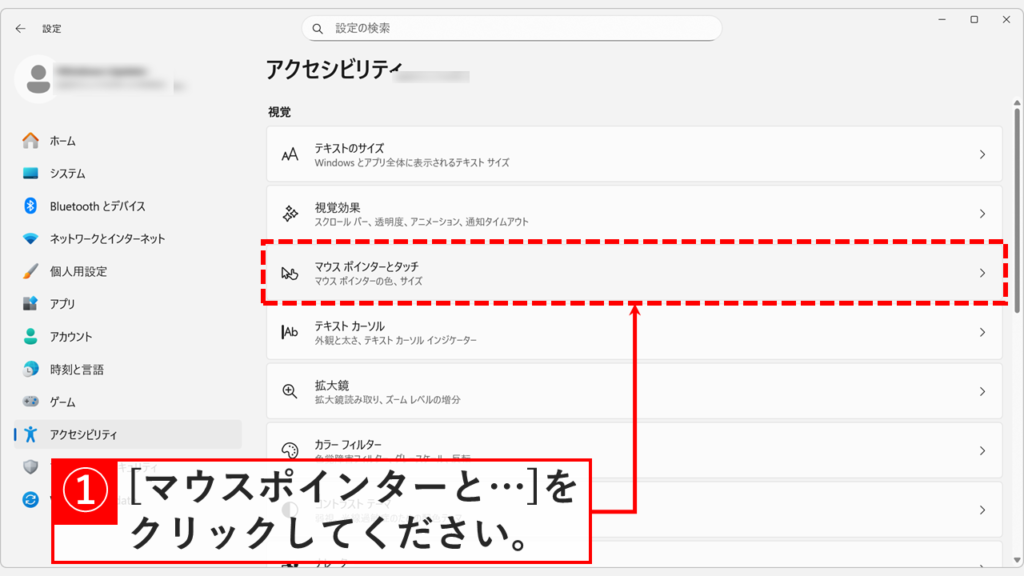Click the アプリ apps icon

click(x=30, y=304)
